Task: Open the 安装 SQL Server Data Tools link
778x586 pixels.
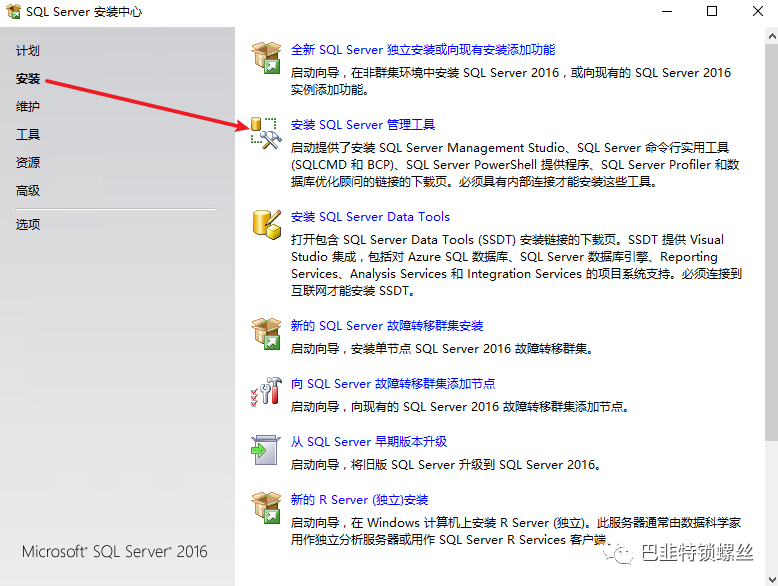Action: pos(370,217)
